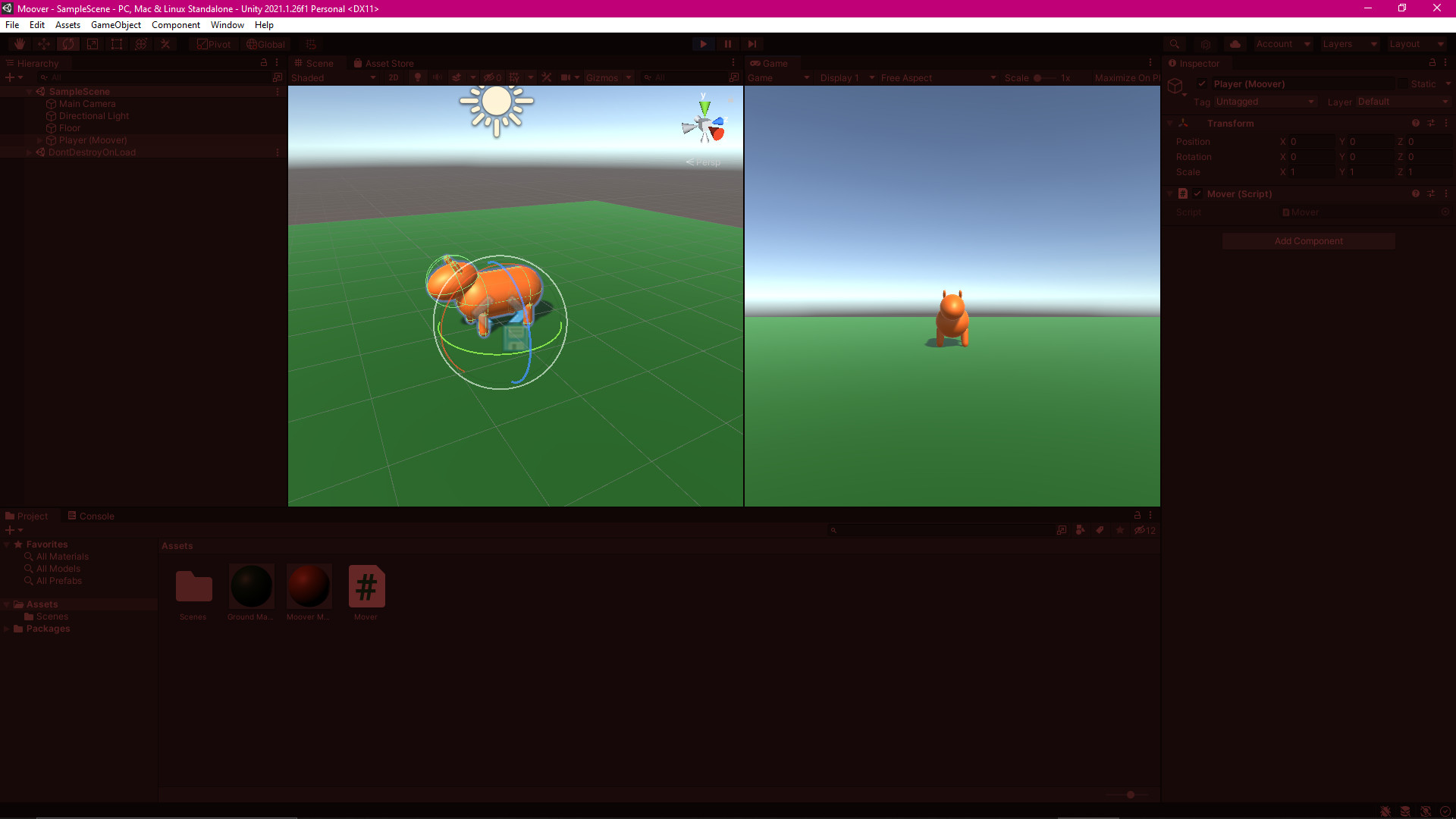
Task: Select the Ground material asset
Action: pyautogui.click(x=251, y=592)
